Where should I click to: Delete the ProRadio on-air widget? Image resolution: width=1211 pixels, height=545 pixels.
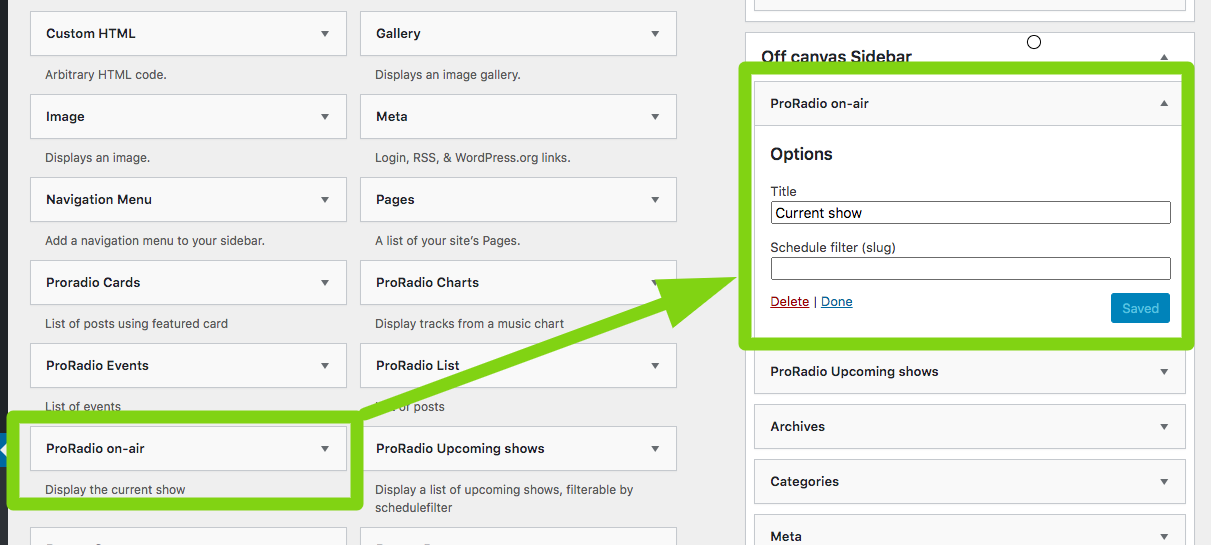[x=790, y=302]
